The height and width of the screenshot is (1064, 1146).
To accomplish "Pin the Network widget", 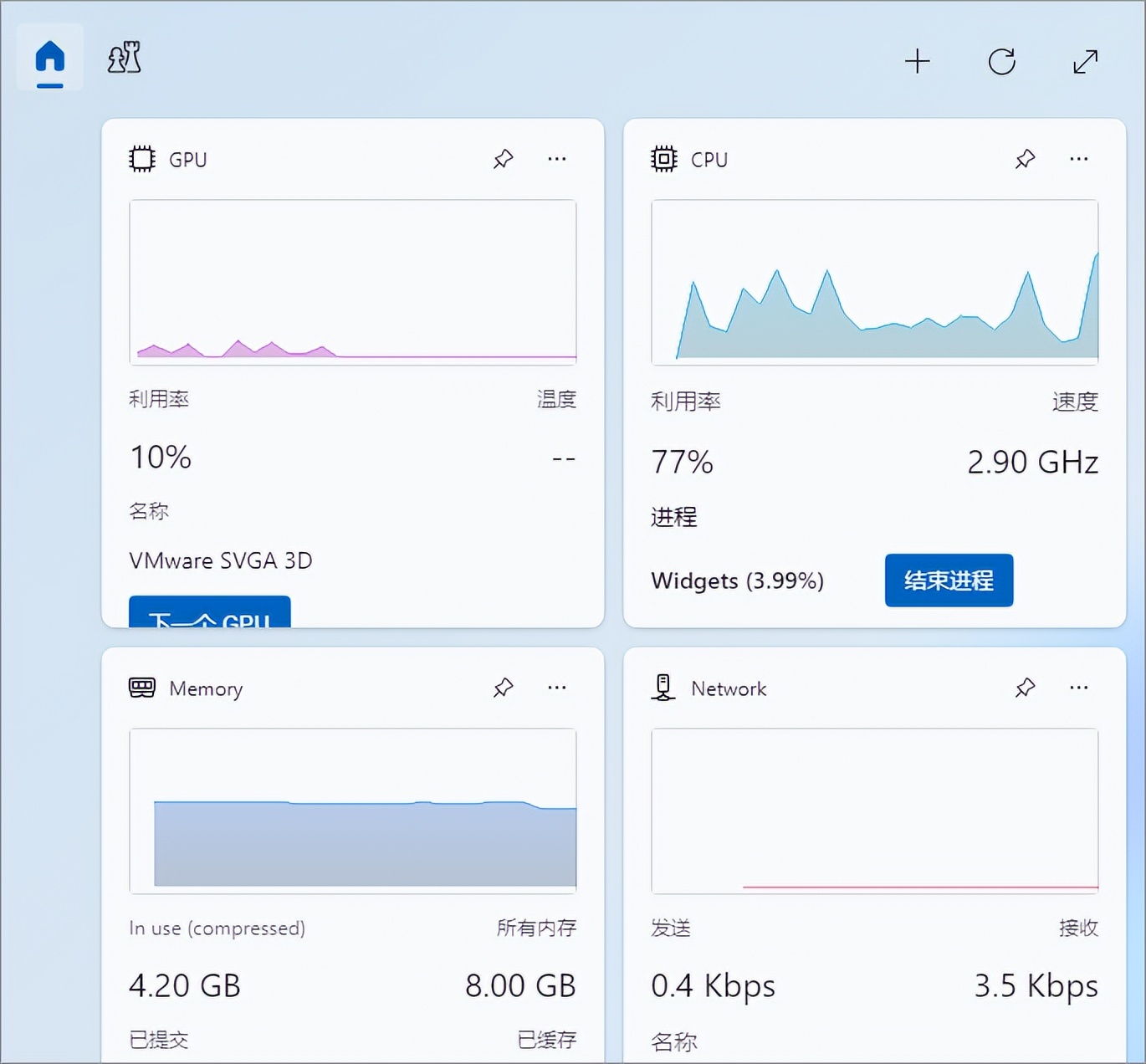I will 1024,688.
